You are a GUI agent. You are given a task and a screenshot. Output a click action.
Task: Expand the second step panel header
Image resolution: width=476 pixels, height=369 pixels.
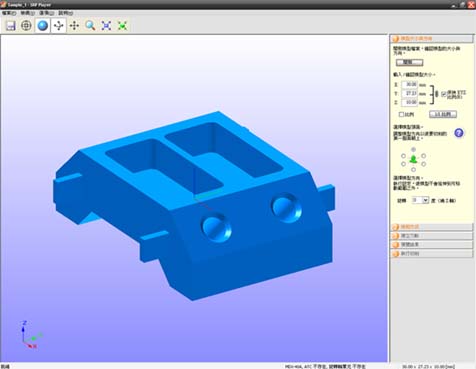coord(431,227)
